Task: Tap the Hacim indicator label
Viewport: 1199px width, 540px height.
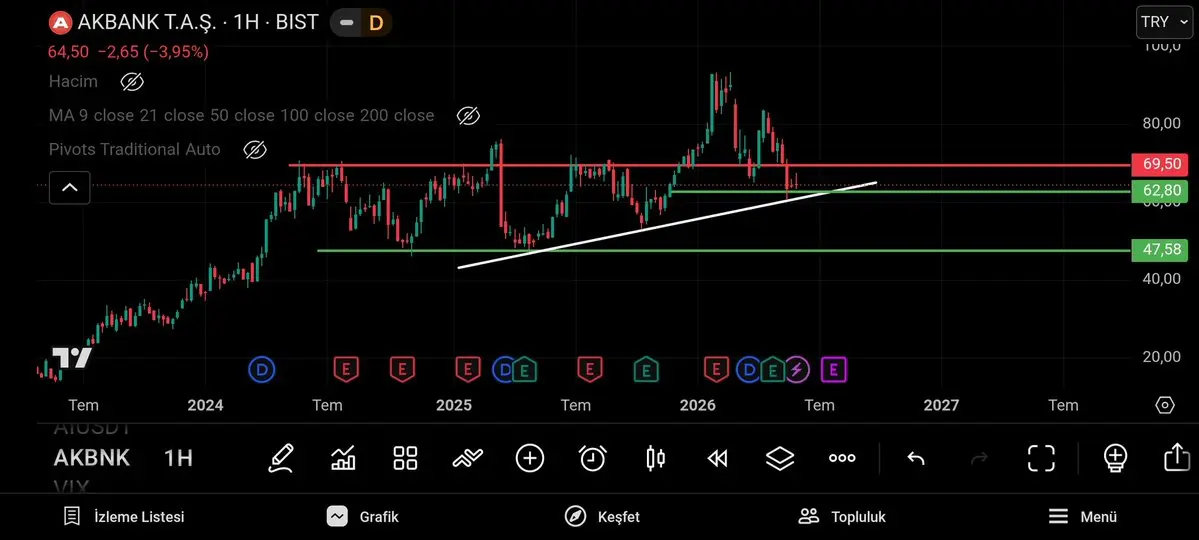Action: tap(73, 81)
